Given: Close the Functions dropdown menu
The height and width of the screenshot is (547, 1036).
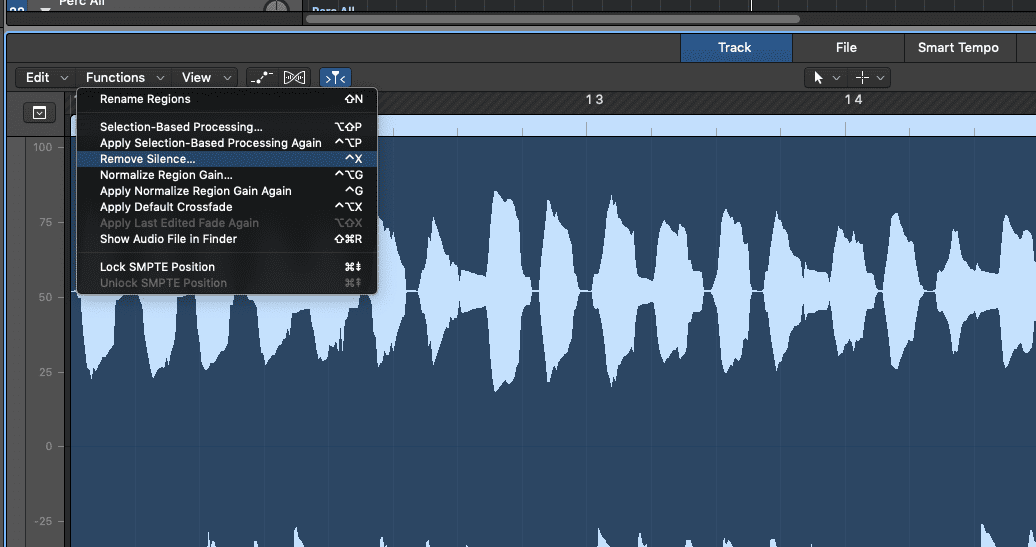Looking at the screenshot, I should [123, 77].
